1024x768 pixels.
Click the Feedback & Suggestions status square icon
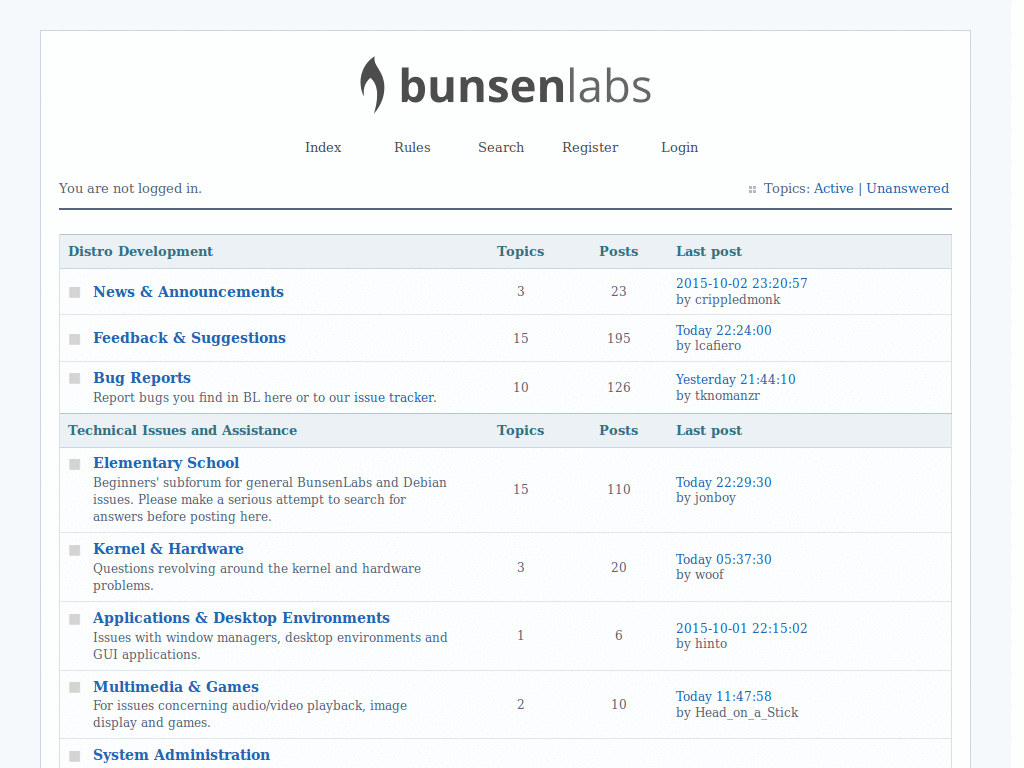[x=74, y=339]
